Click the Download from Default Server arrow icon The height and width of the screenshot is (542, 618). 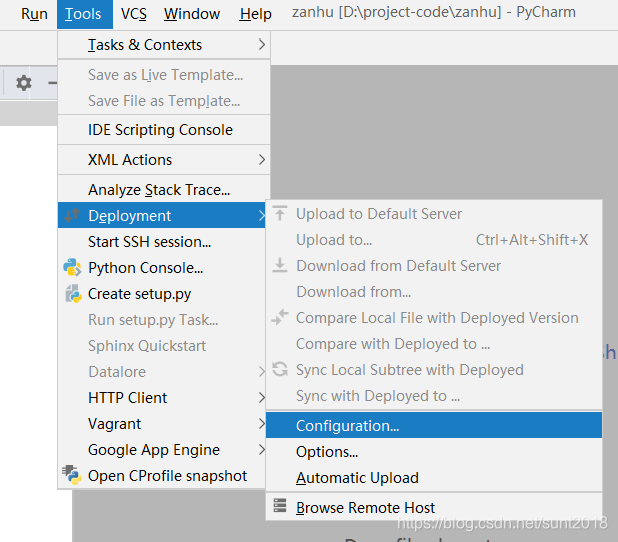pos(280,265)
